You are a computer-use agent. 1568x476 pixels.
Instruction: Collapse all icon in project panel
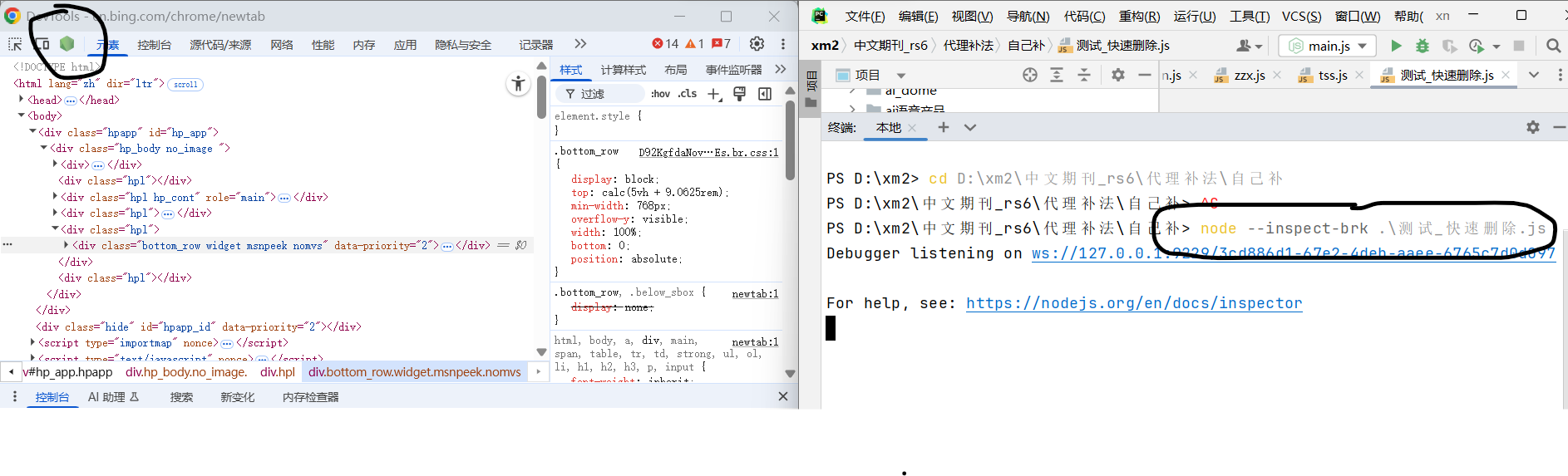pyautogui.click(x=1084, y=75)
